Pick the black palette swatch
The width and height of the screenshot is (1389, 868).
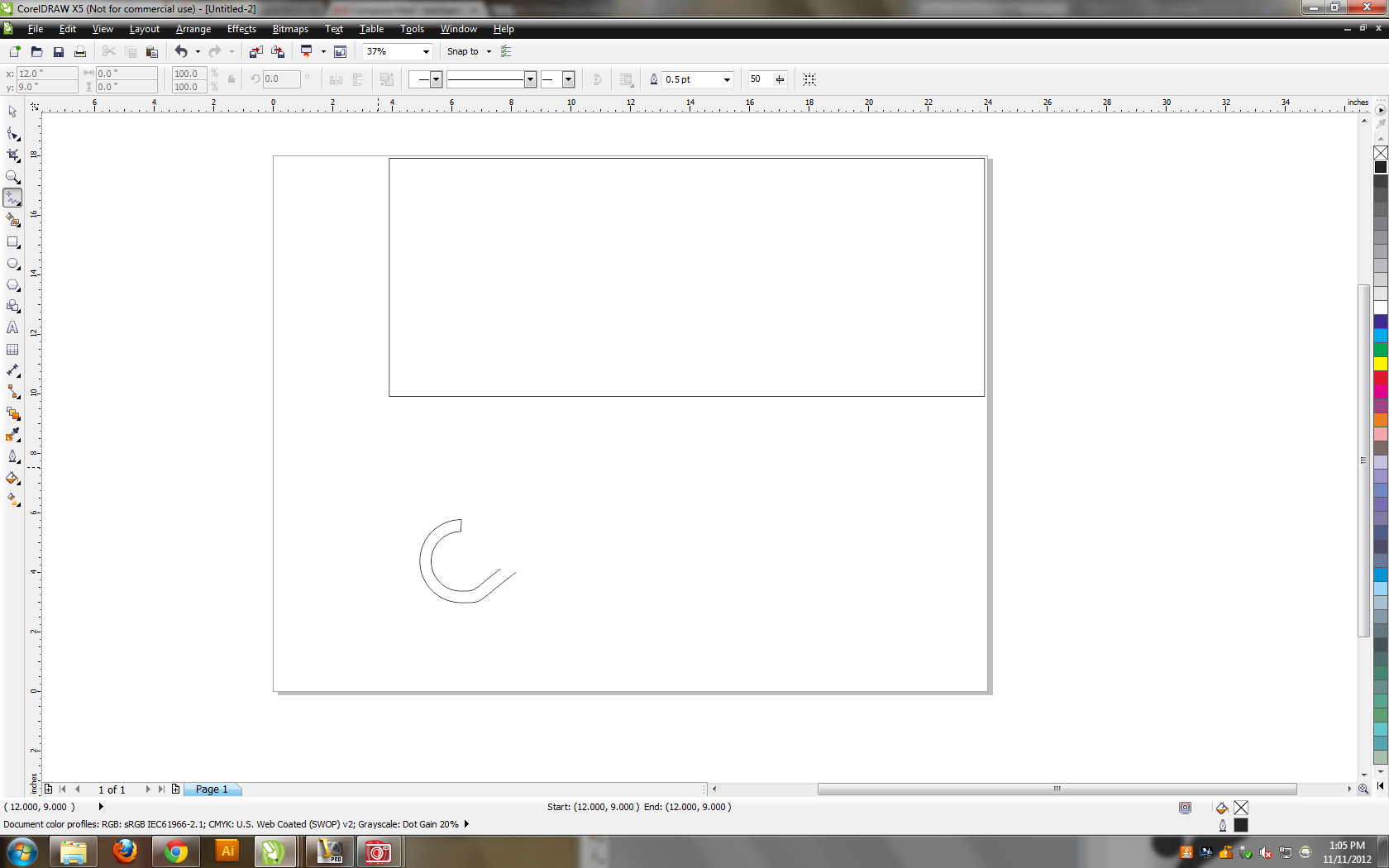(1380, 167)
